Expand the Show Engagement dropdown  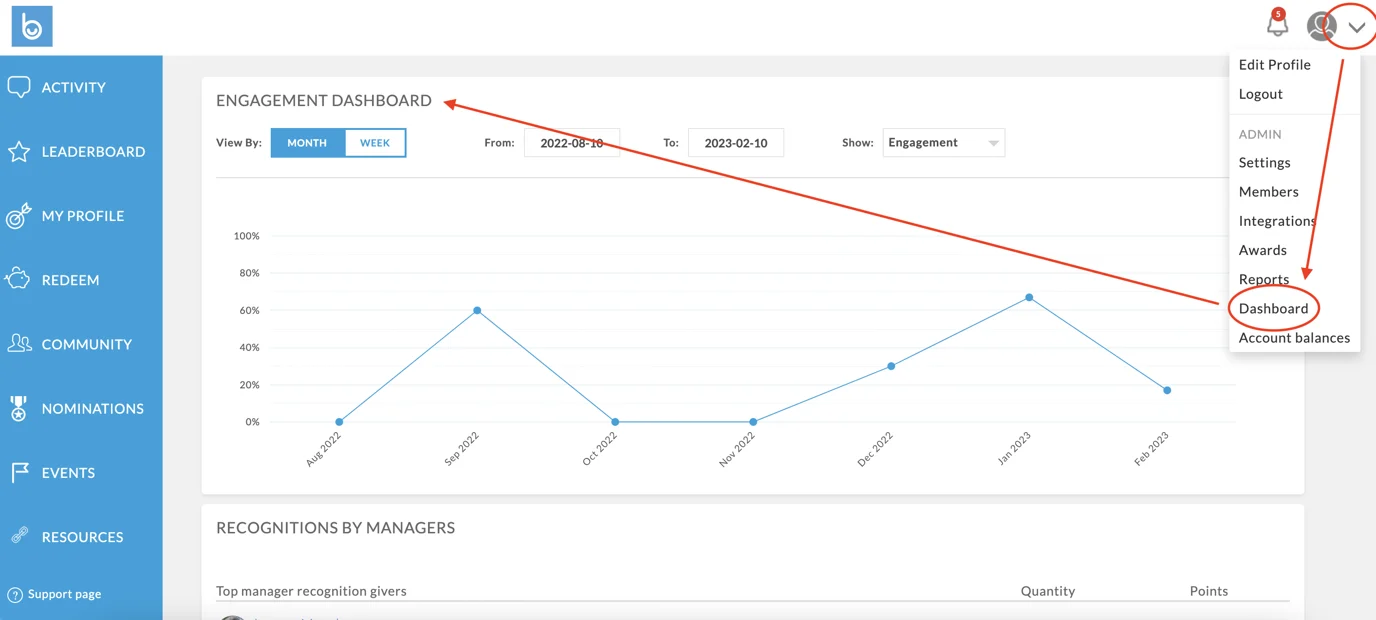943,143
